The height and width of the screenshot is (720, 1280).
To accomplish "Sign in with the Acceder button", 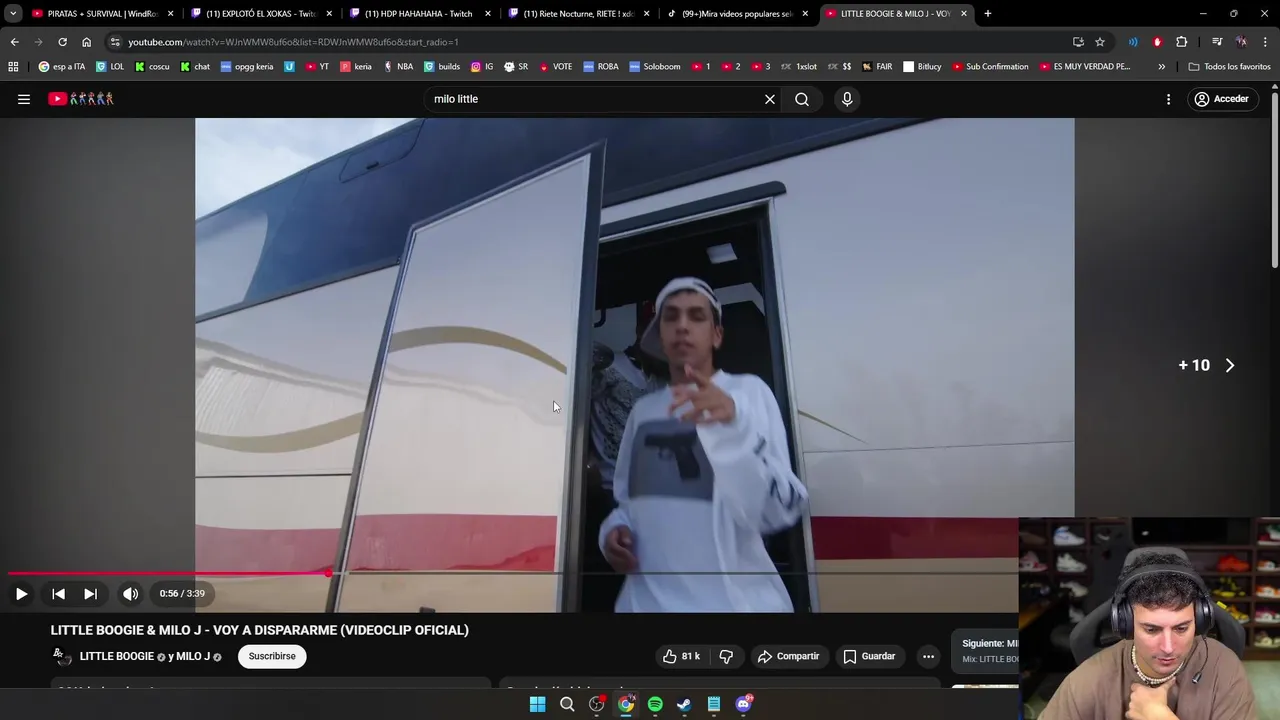I will 1221,99.
